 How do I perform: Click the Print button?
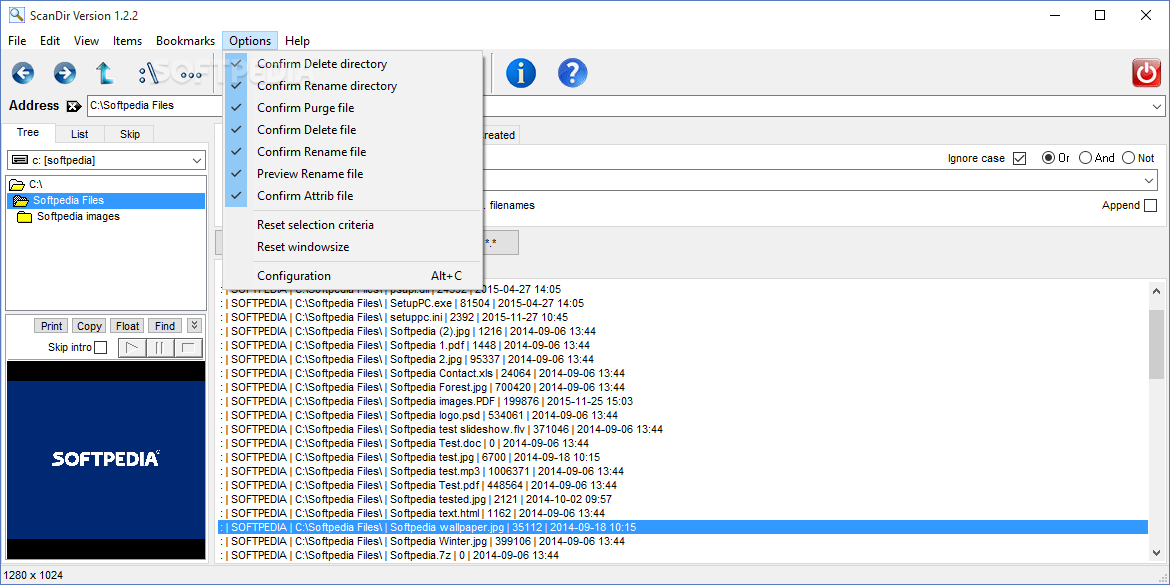tap(51, 326)
